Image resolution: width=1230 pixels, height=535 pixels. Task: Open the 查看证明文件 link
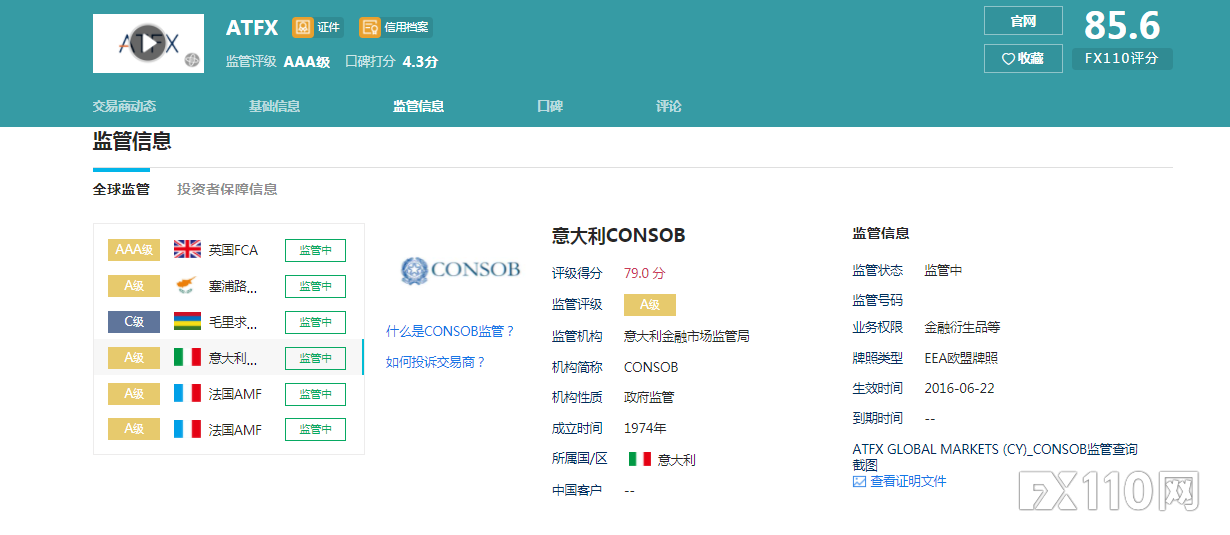pyautogui.click(x=908, y=482)
